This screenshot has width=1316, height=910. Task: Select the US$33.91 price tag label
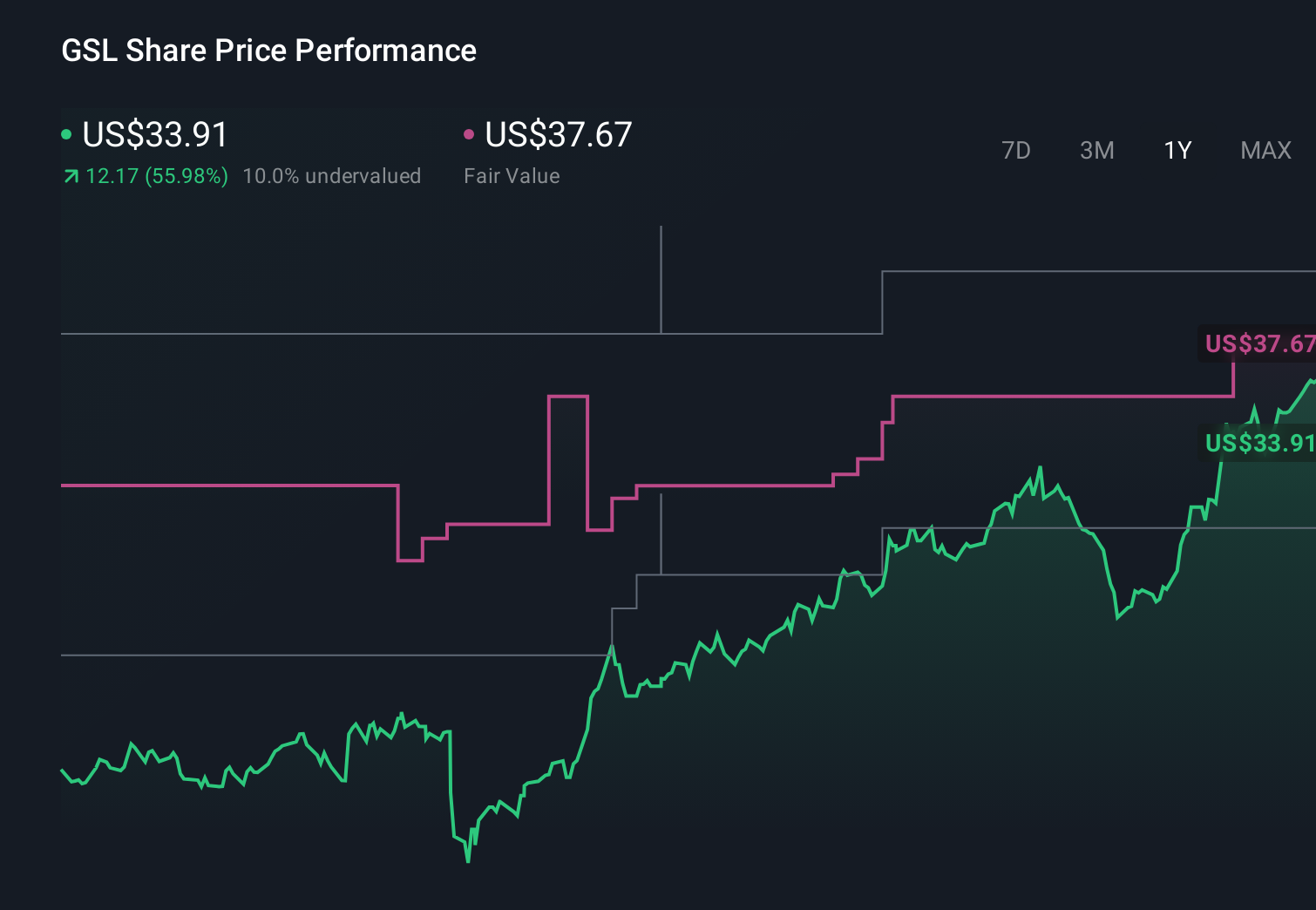1258,443
